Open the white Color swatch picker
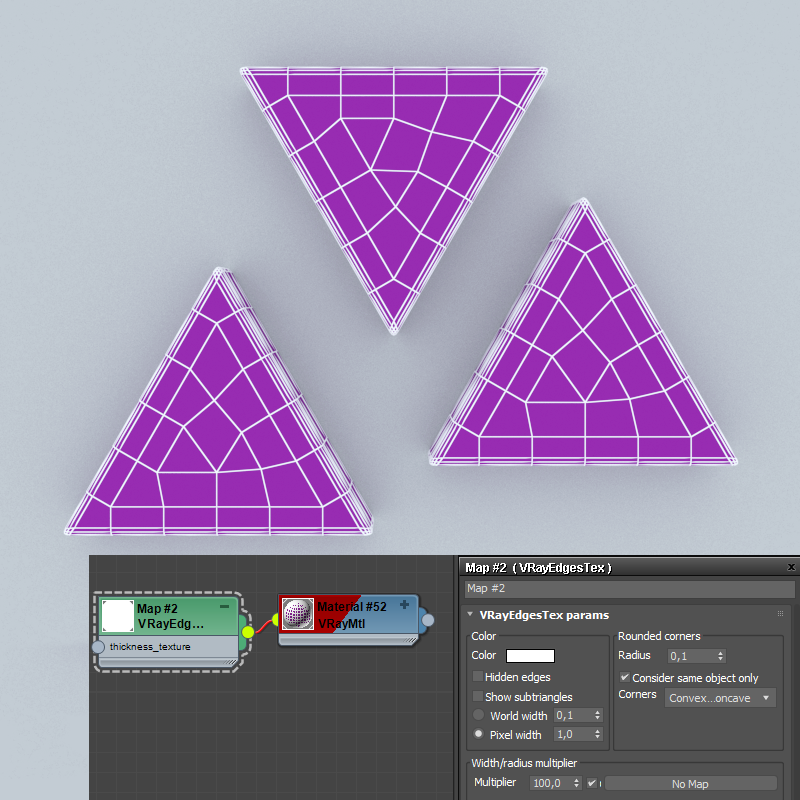800x800 pixels. coord(530,656)
